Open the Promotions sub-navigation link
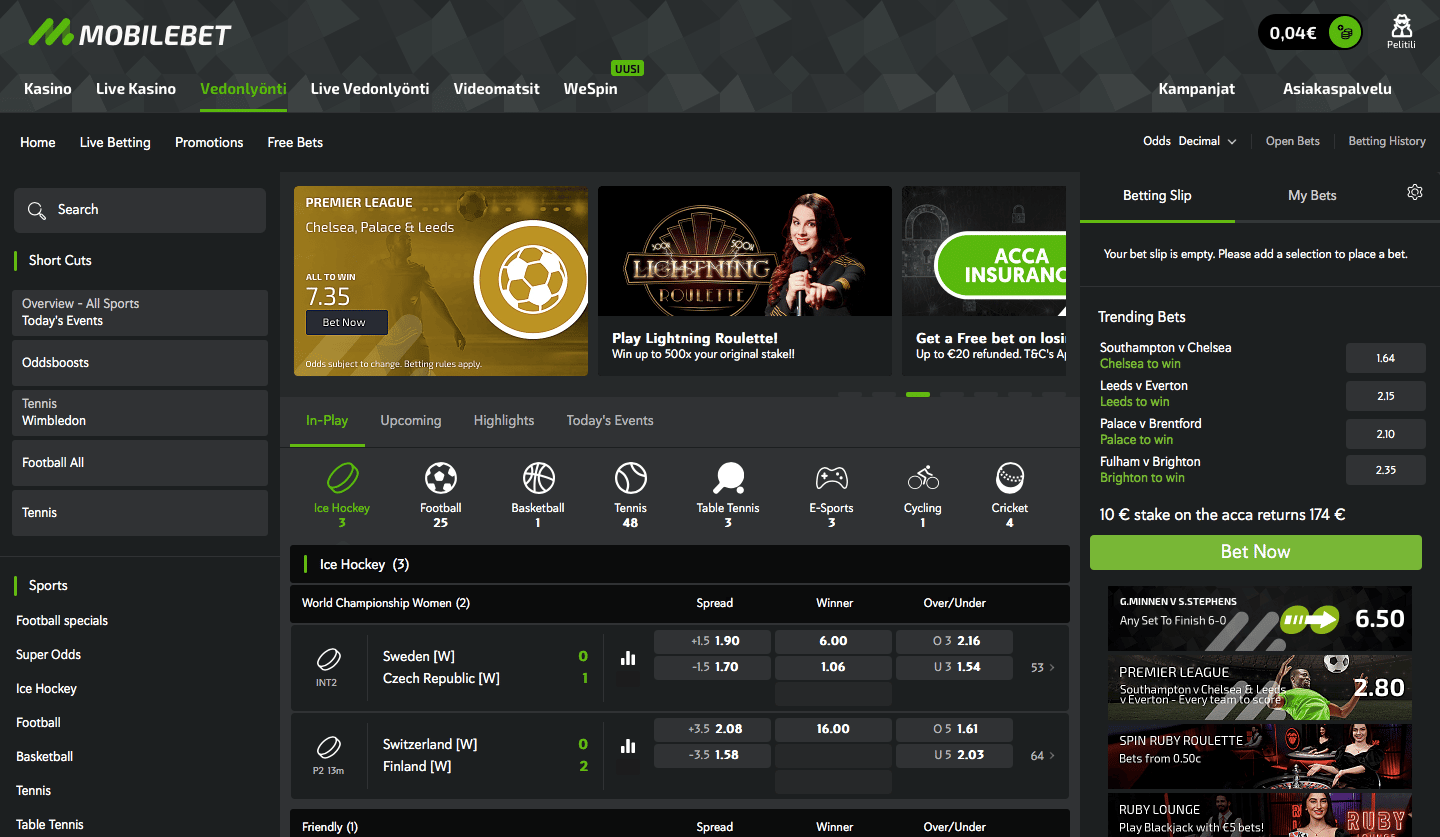The height and width of the screenshot is (837, 1440). tap(209, 142)
